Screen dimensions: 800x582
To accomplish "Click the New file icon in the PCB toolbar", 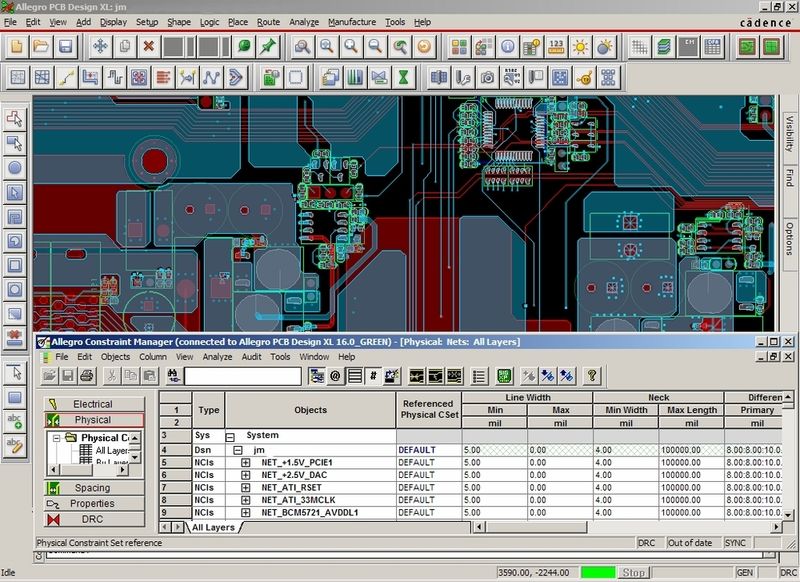I will pyautogui.click(x=17, y=47).
